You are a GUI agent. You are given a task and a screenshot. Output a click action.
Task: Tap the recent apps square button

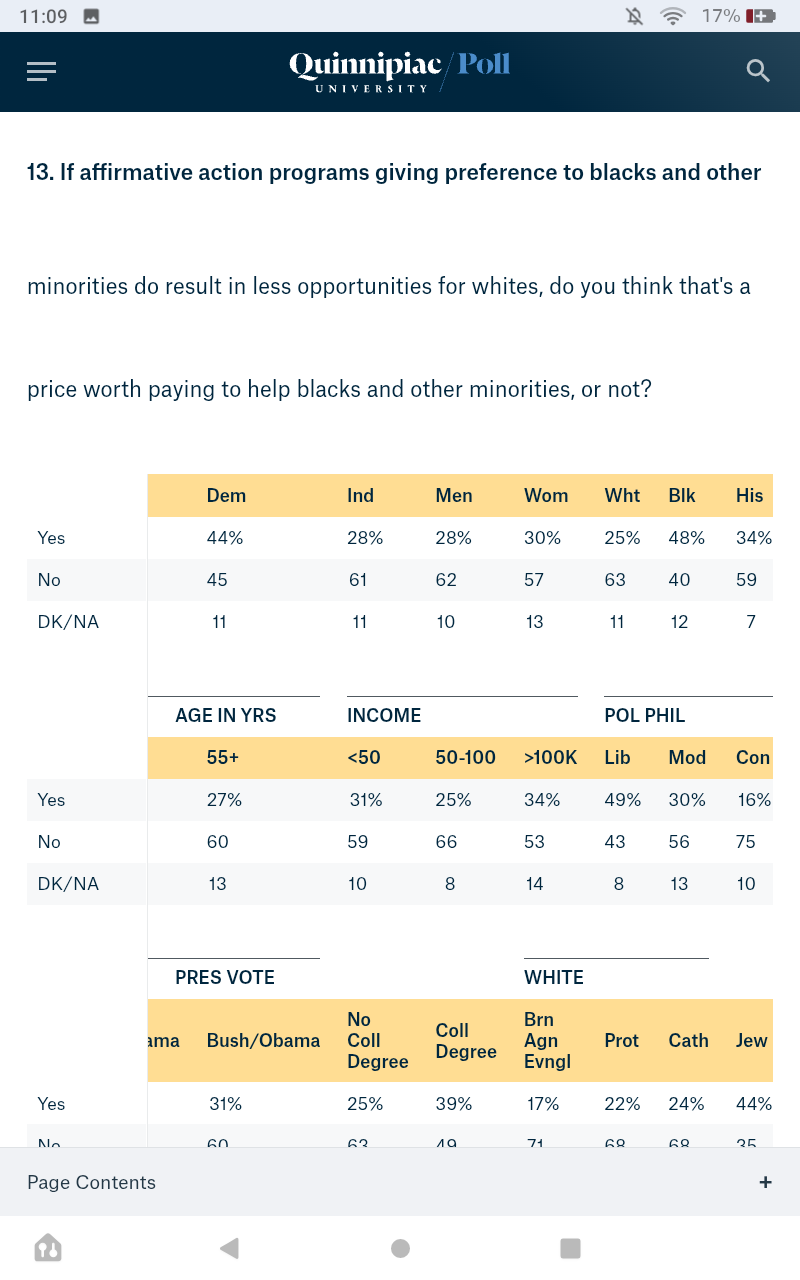(570, 1248)
